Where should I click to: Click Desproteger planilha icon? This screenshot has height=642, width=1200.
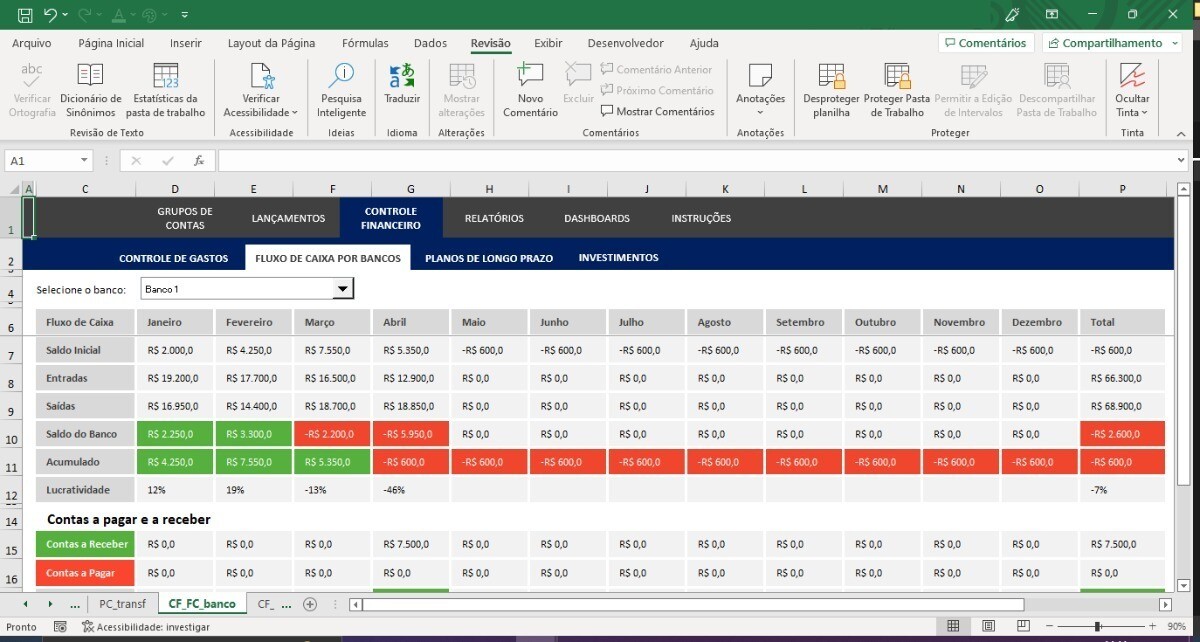(x=831, y=77)
